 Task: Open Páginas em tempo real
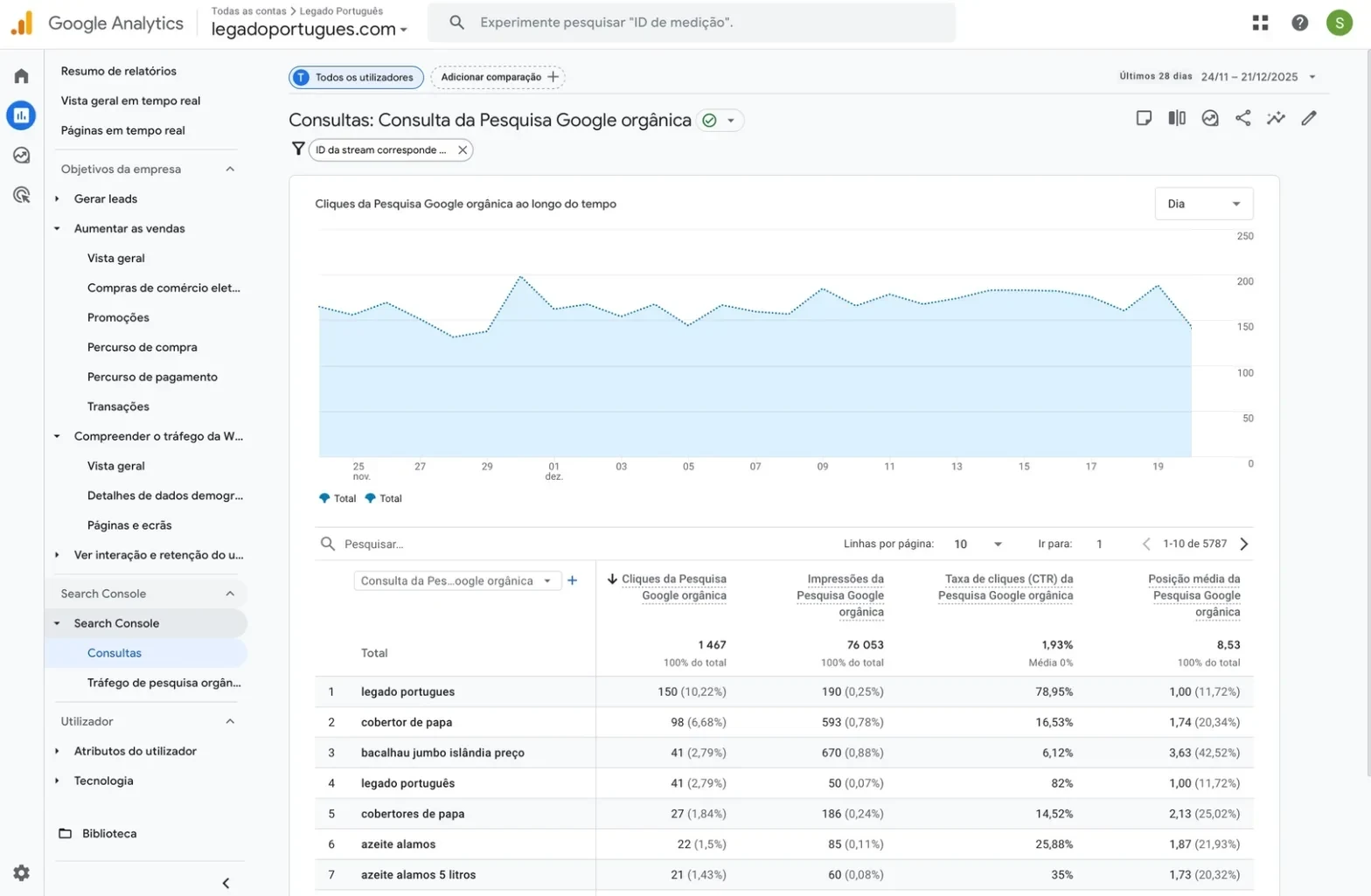tap(123, 130)
